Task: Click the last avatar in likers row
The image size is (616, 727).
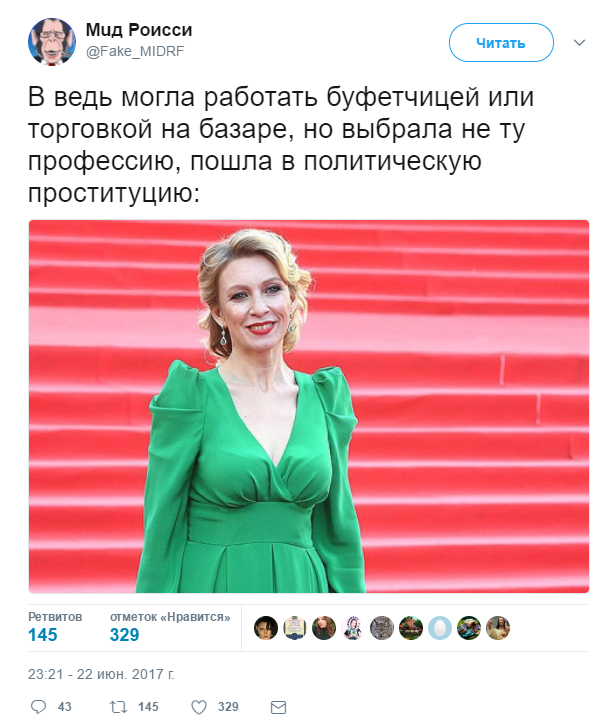Action: [498, 628]
